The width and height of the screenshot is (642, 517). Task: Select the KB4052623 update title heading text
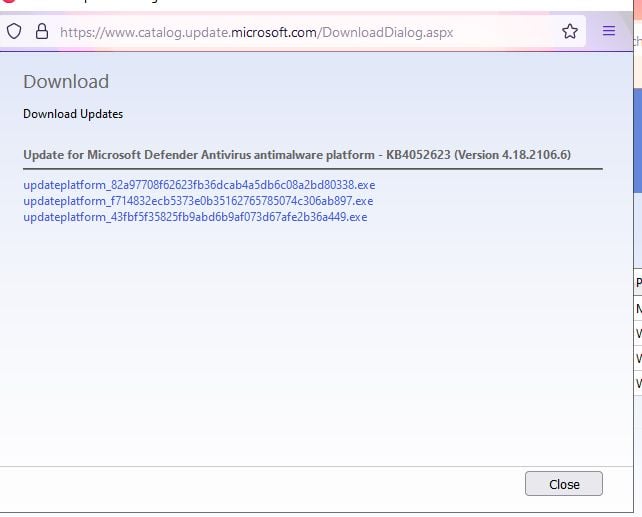pos(297,155)
